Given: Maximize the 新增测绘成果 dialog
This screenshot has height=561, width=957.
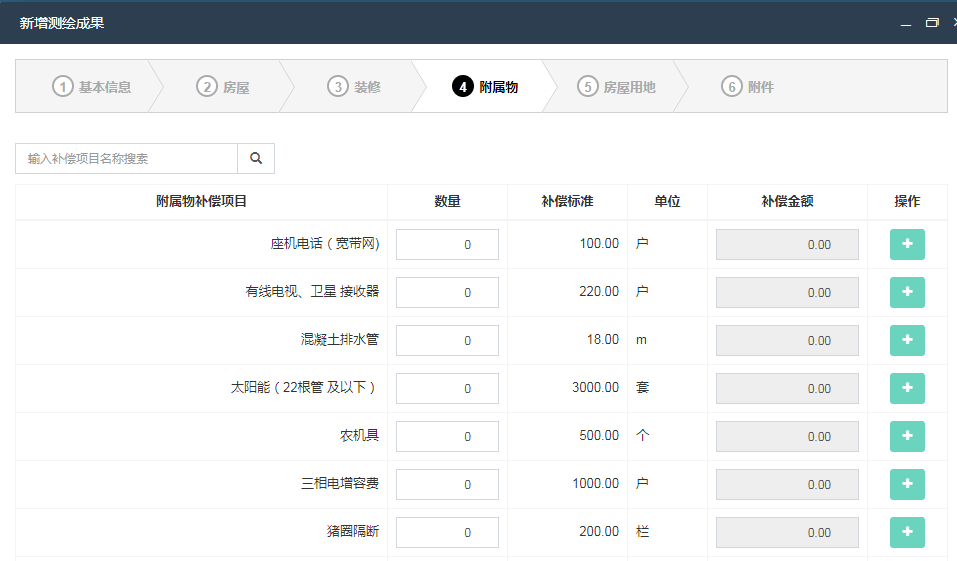Looking at the screenshot, I should (x=932, y=23).
